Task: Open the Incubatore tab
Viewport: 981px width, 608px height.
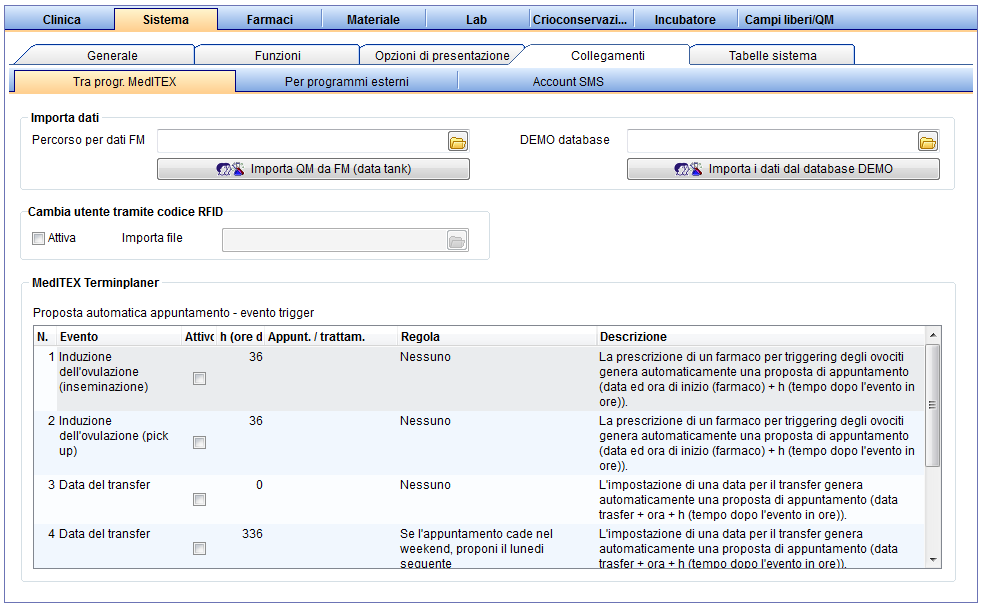Action: 685,19
